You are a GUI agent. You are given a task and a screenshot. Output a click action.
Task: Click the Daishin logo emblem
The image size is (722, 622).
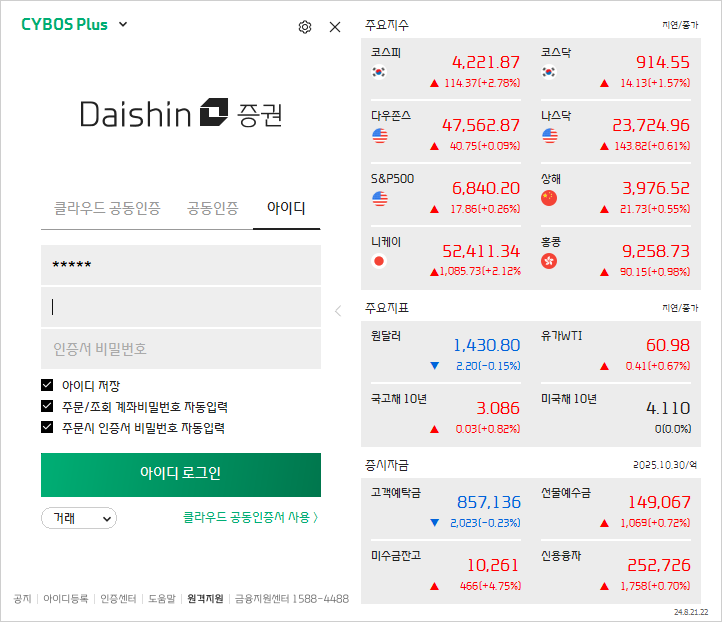(214, 112)
